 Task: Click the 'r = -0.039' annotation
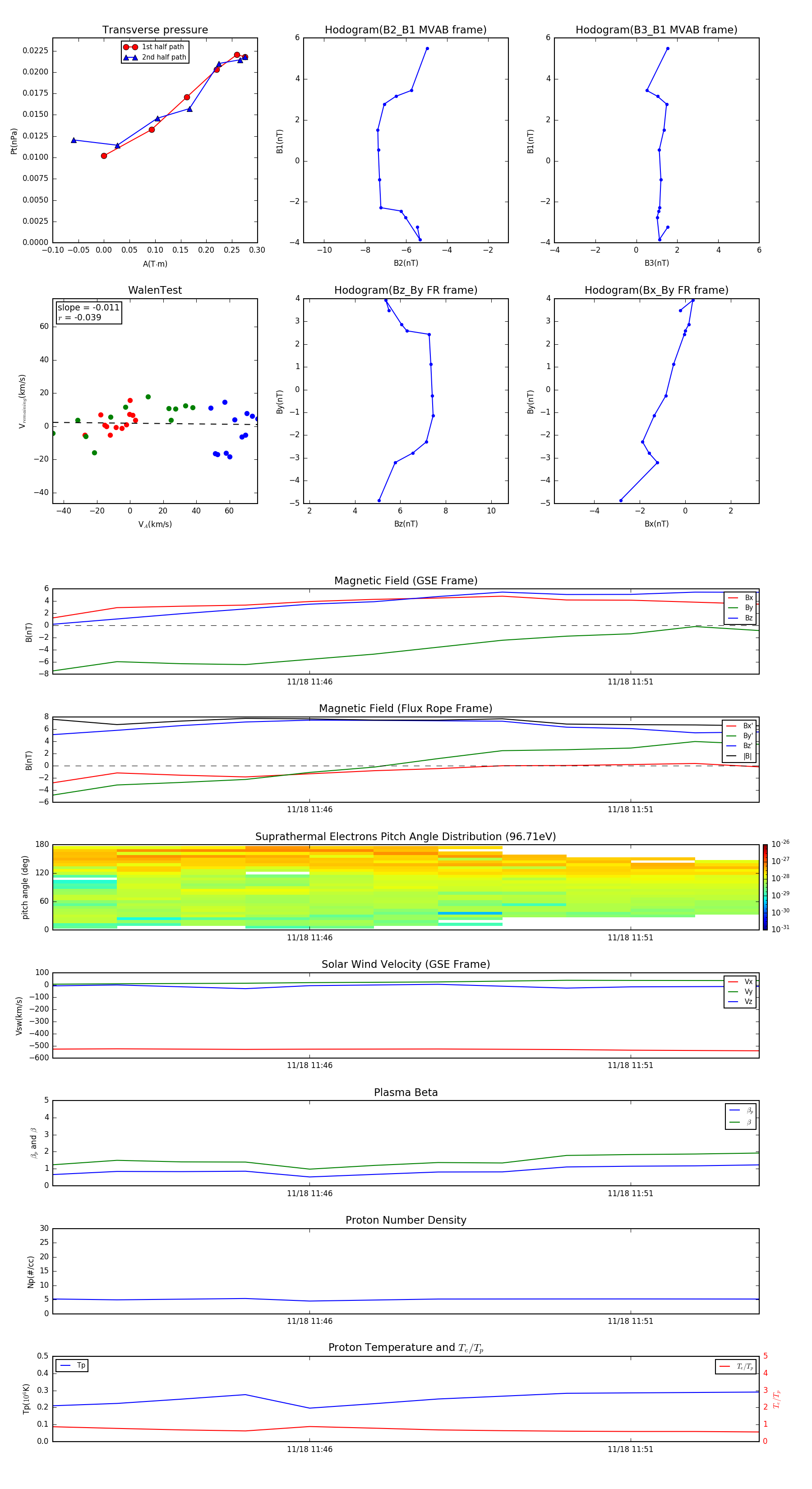point(80,317)
